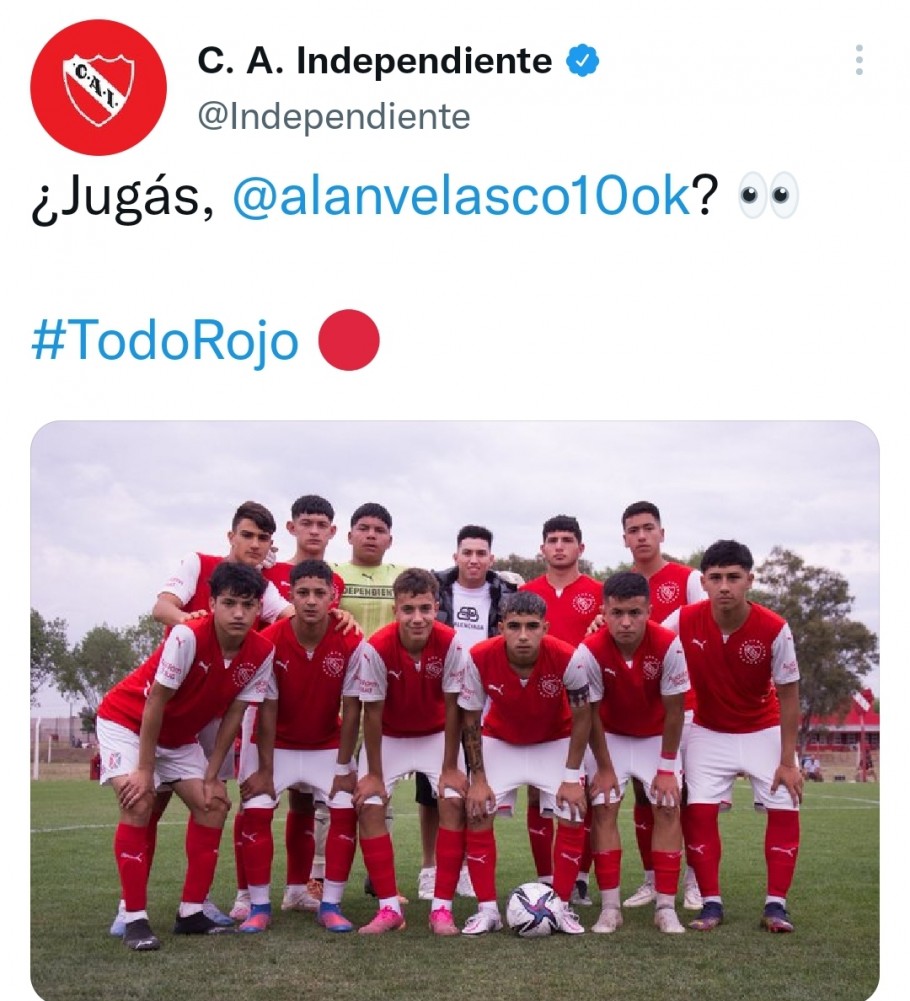910x1001 pixels.
Task: Click the red circle emoji beside #TodoRojo
Action: (349, 340)
